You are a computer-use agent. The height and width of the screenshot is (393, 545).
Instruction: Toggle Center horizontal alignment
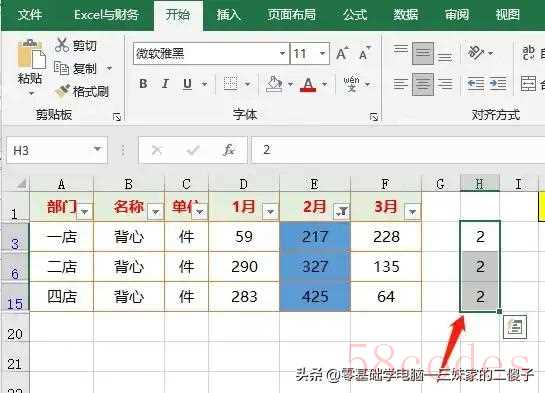[x=423, y=84]
